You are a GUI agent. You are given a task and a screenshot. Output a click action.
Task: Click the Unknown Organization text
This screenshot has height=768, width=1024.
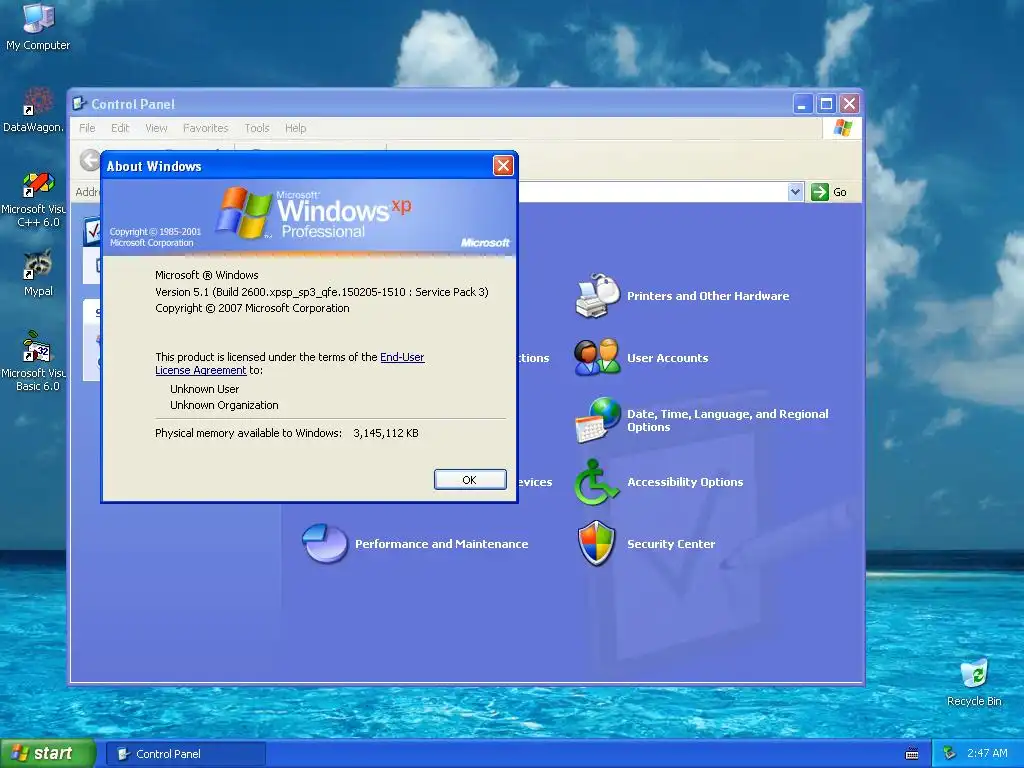coord(224,406)
